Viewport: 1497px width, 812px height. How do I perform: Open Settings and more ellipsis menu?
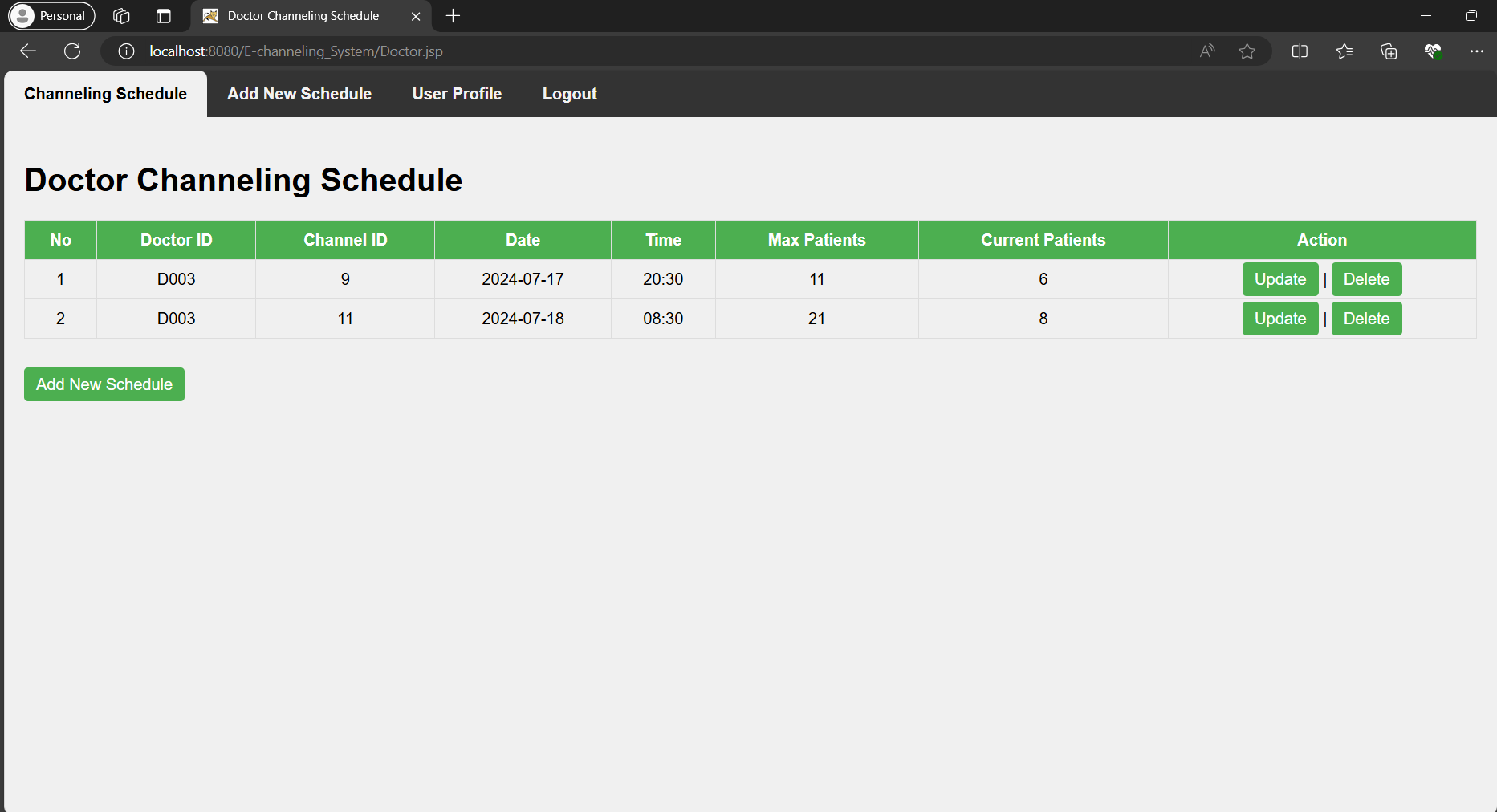click(x=1477, y=51)
